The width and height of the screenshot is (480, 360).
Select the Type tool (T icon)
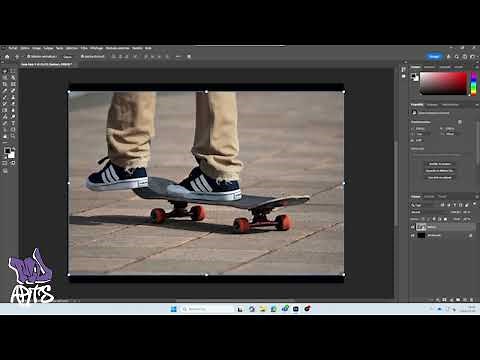click(13, 123)
